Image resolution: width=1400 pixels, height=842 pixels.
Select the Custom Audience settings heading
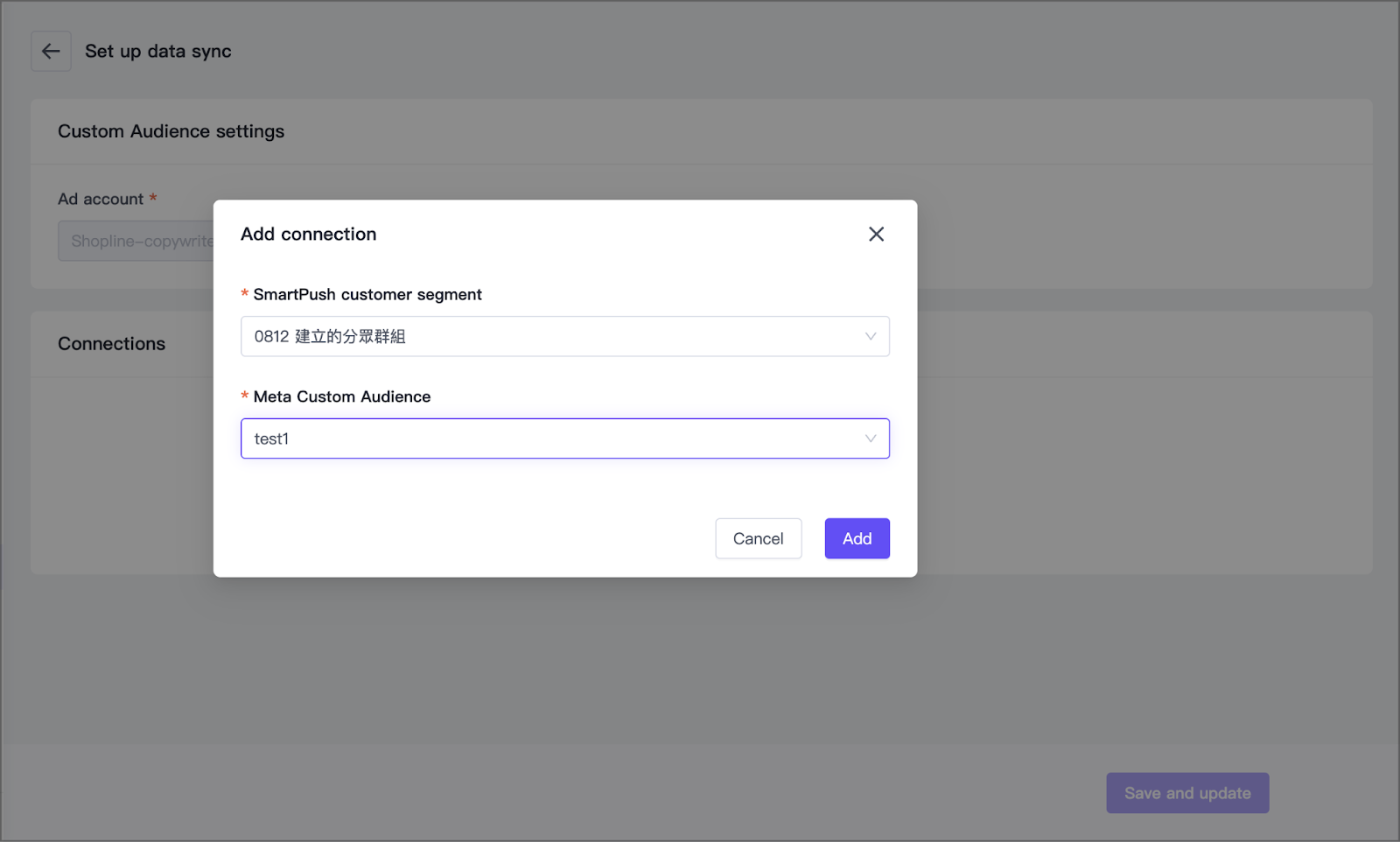(171, 131)
